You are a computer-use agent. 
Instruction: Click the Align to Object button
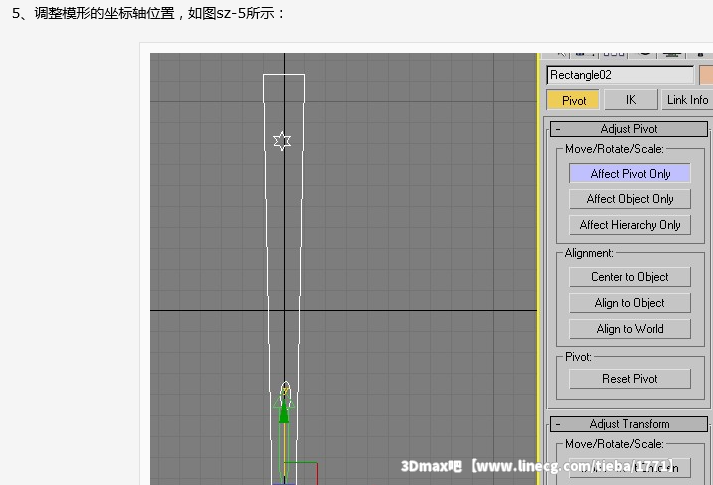(x=630, y=303)
